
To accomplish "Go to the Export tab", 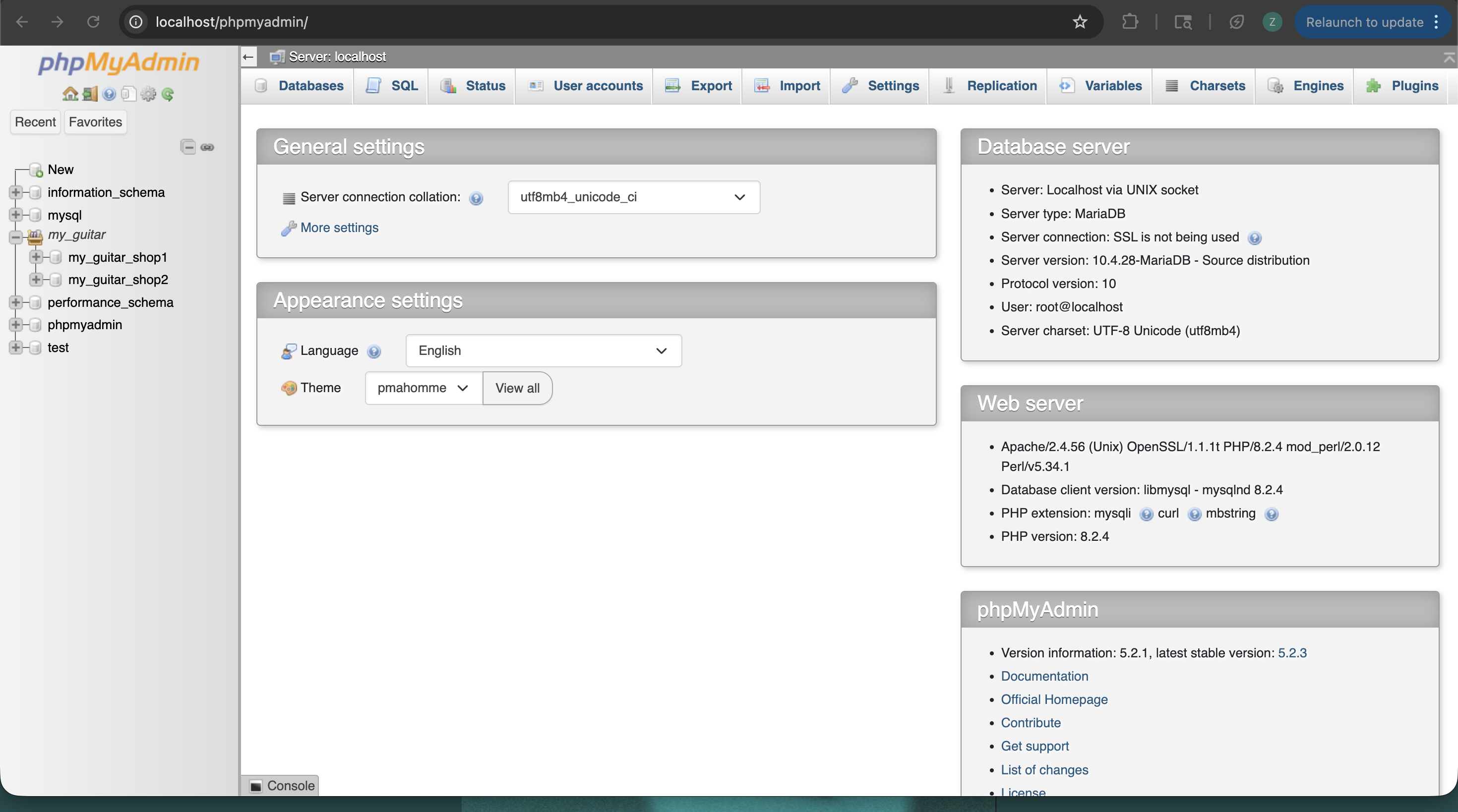I will click(698, 86).
